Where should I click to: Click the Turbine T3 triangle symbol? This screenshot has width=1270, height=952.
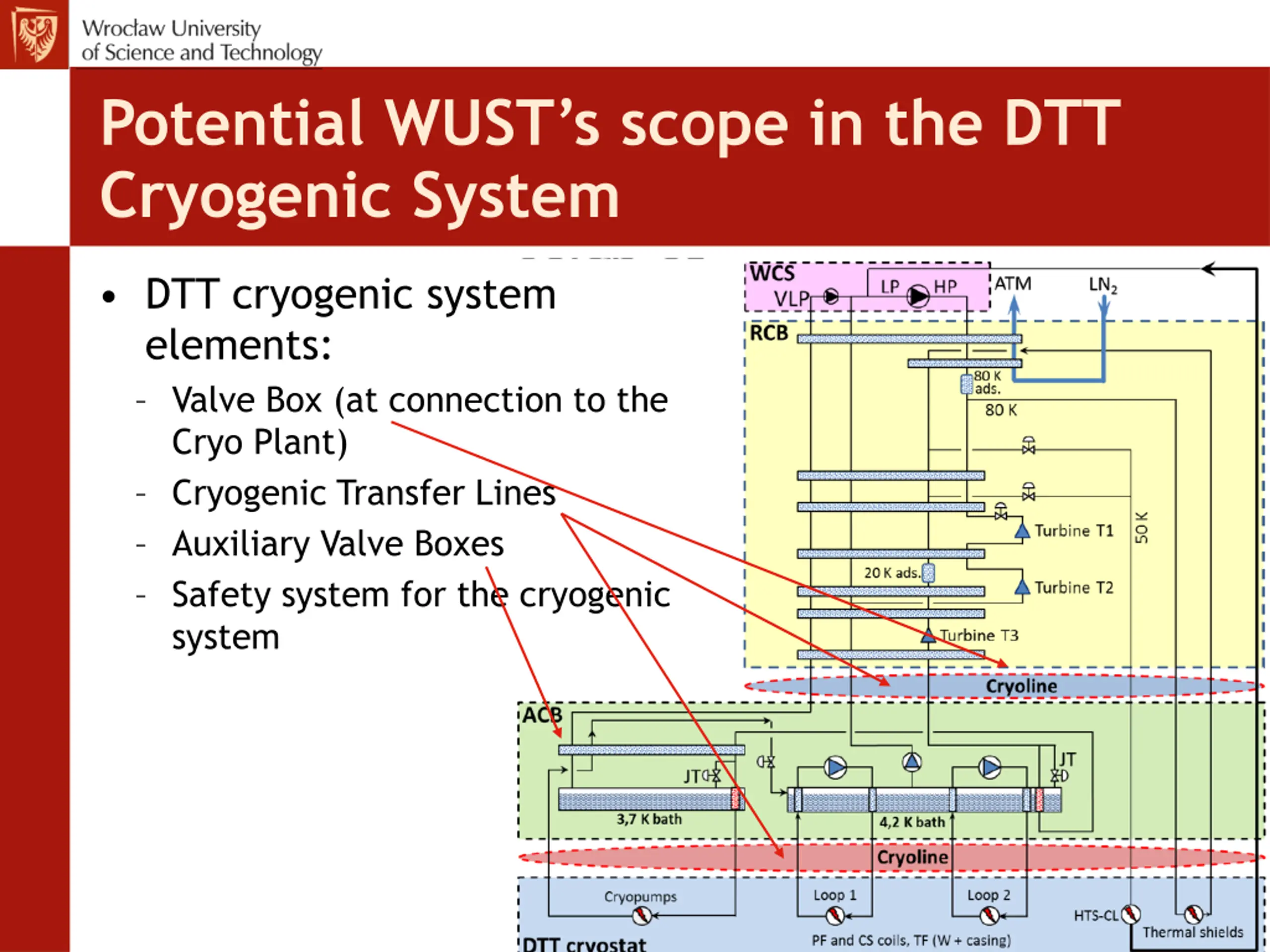[x=928, y=636]
